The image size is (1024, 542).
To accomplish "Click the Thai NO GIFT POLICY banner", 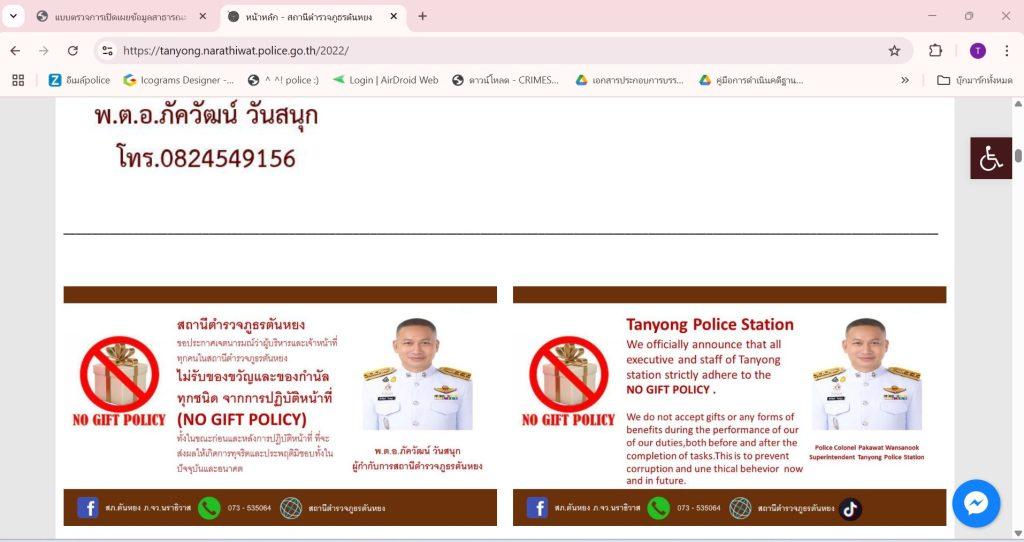I will [280, 406].
